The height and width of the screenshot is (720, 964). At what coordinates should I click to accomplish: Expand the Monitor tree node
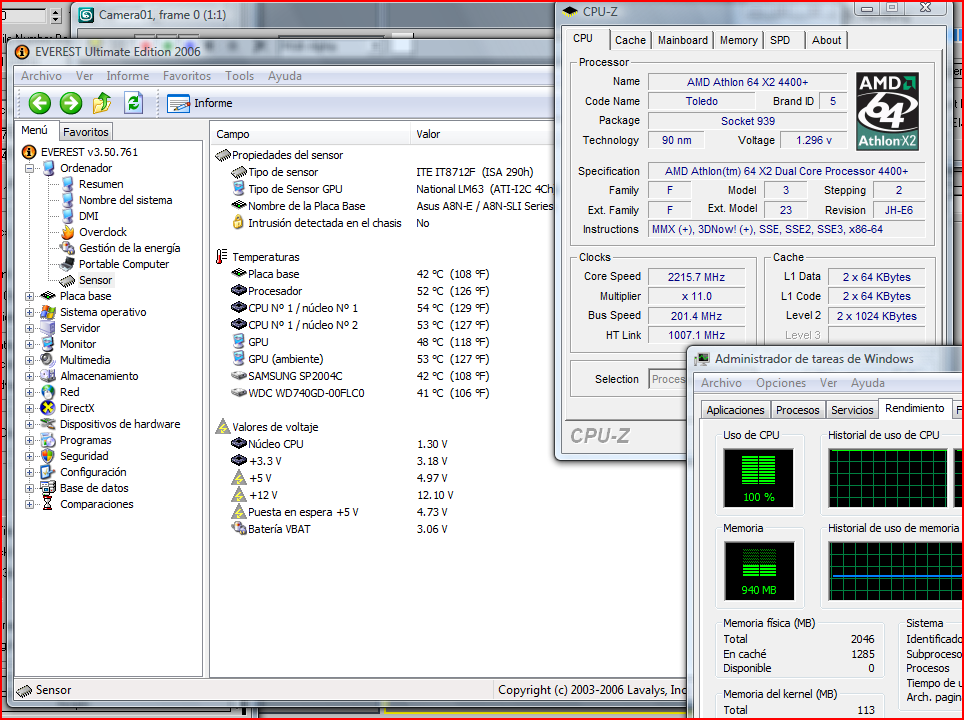pos(29,344)
